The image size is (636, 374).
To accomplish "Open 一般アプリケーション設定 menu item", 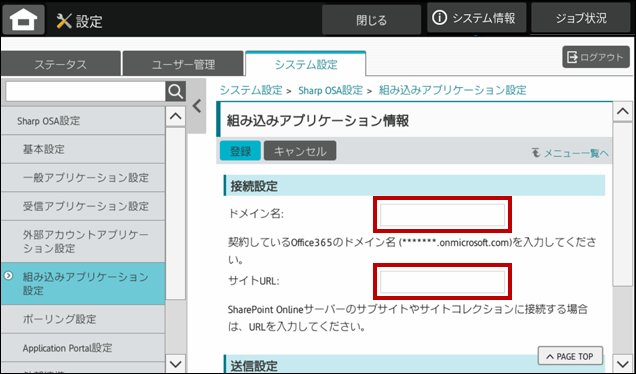I will click(x=83, y=178).
